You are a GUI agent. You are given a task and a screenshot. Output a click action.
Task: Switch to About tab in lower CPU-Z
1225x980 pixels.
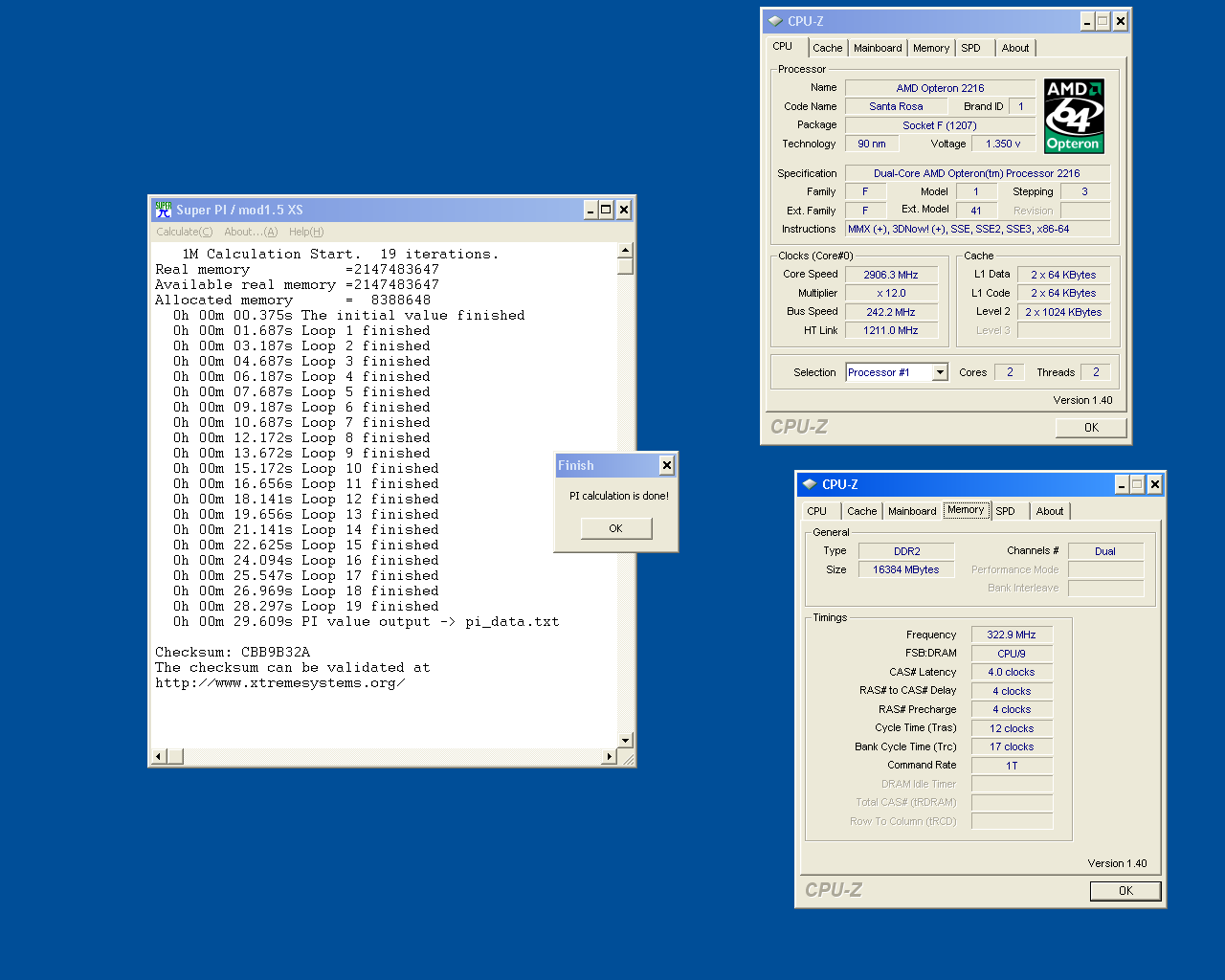(1050, 511)
